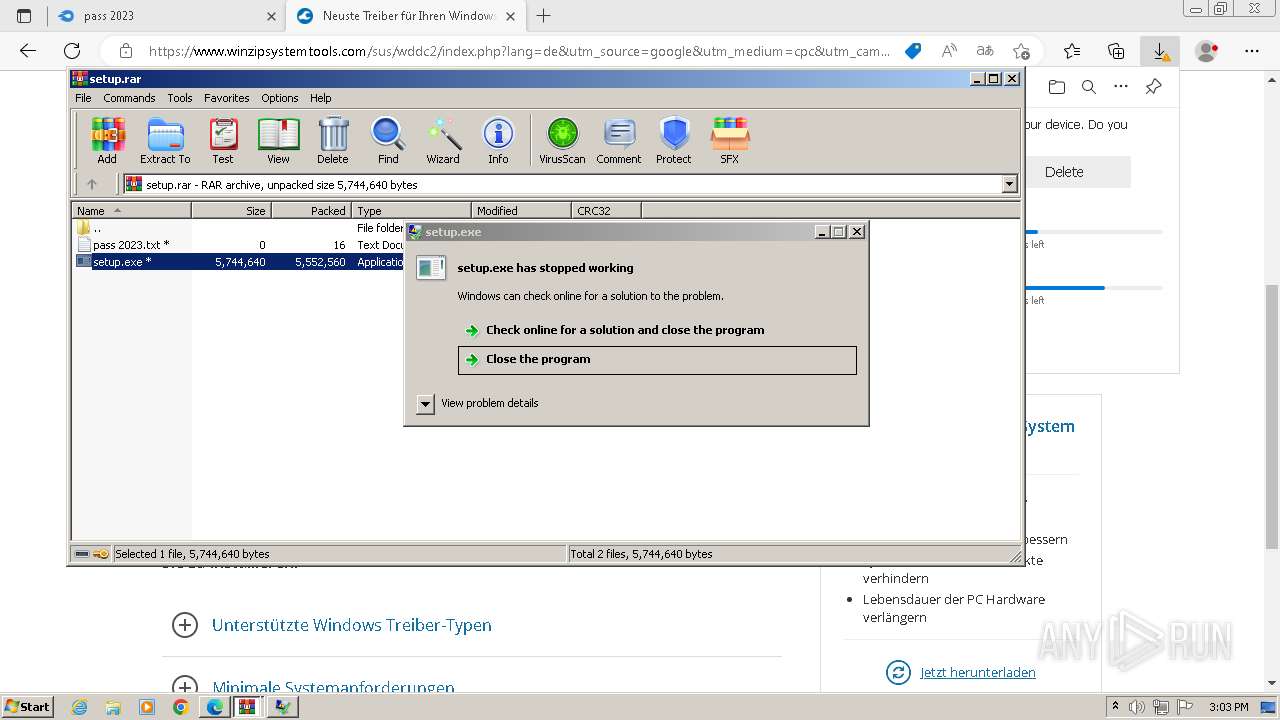This screenshot has width=1280, height=720.
Task: Select the 'pass 2023.txt' file row
Action: pos(240,245)
